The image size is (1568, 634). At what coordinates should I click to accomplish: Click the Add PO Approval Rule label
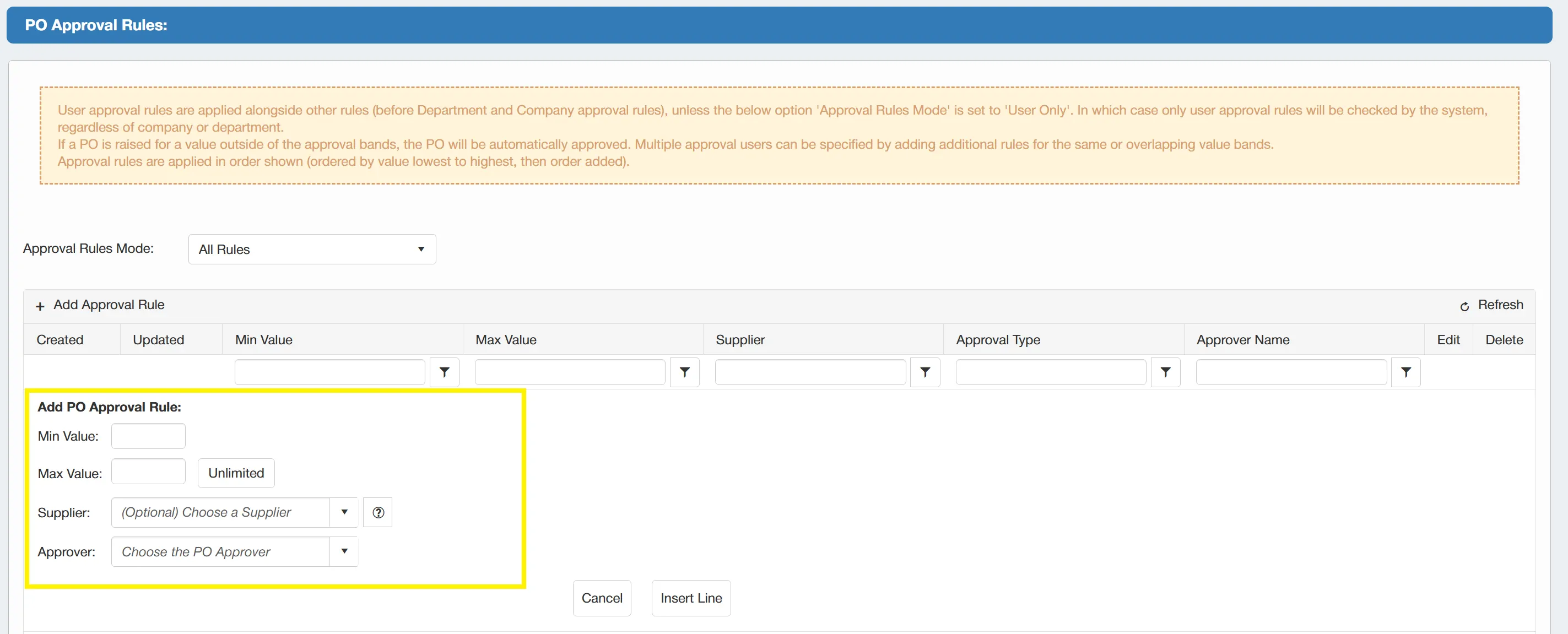coord(110,407)
